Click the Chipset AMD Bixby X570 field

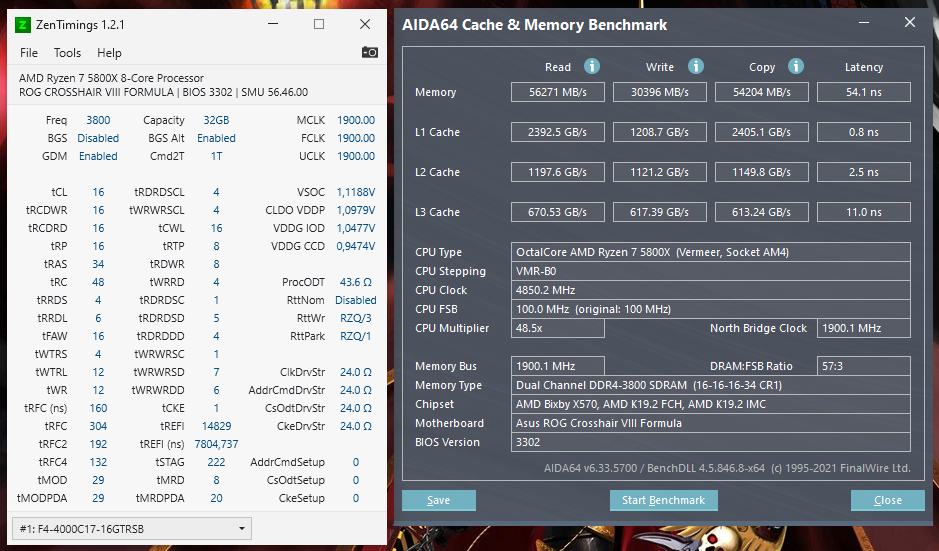pos(711,404)
